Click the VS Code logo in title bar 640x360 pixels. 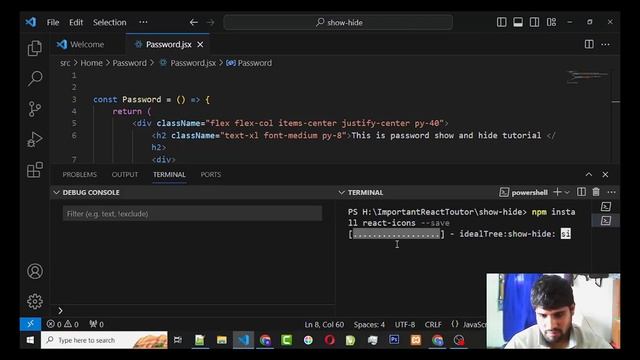coord(31,22)
